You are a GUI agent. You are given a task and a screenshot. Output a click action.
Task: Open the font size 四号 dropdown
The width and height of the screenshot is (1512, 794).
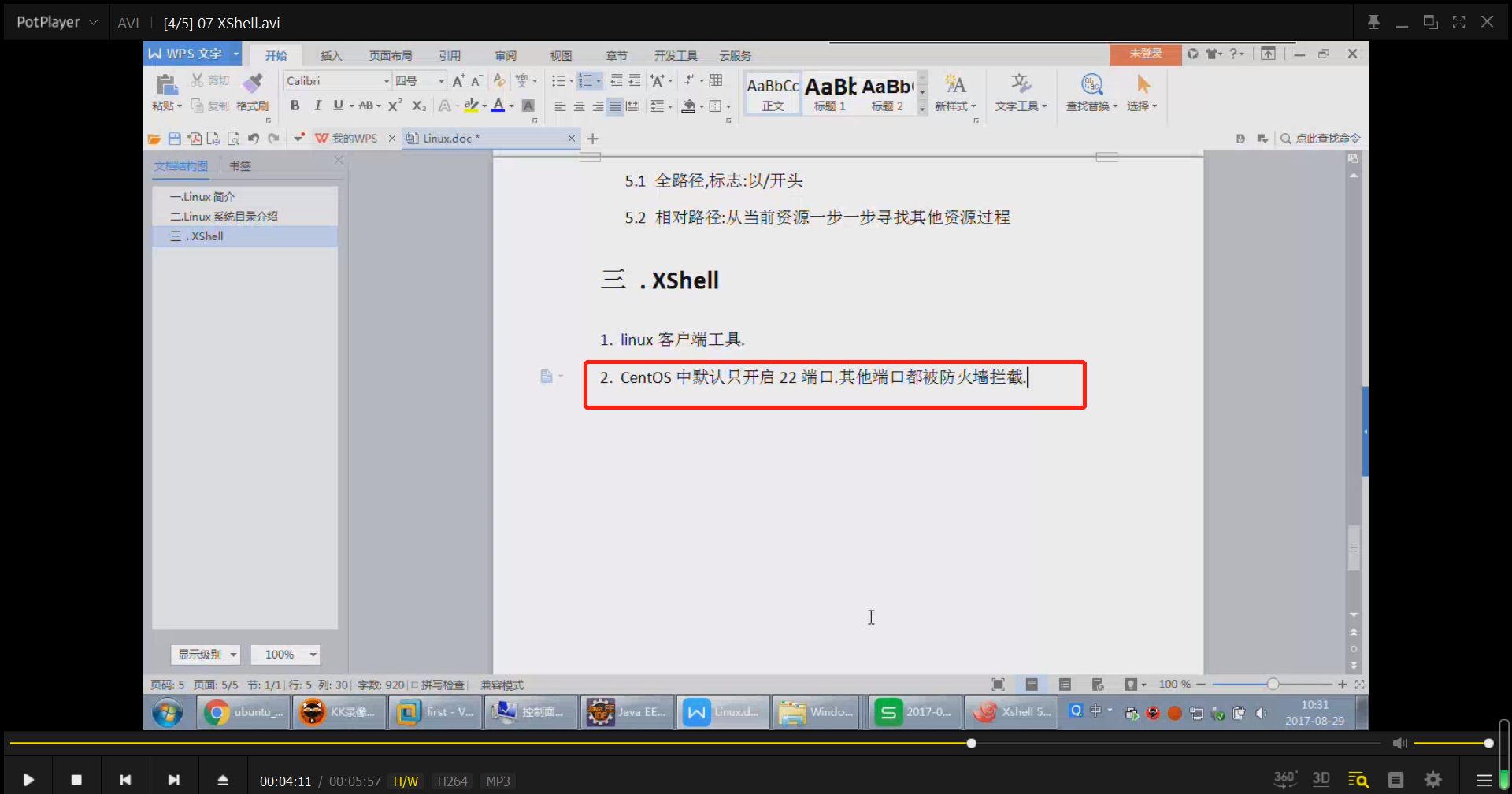pos(441,81)
